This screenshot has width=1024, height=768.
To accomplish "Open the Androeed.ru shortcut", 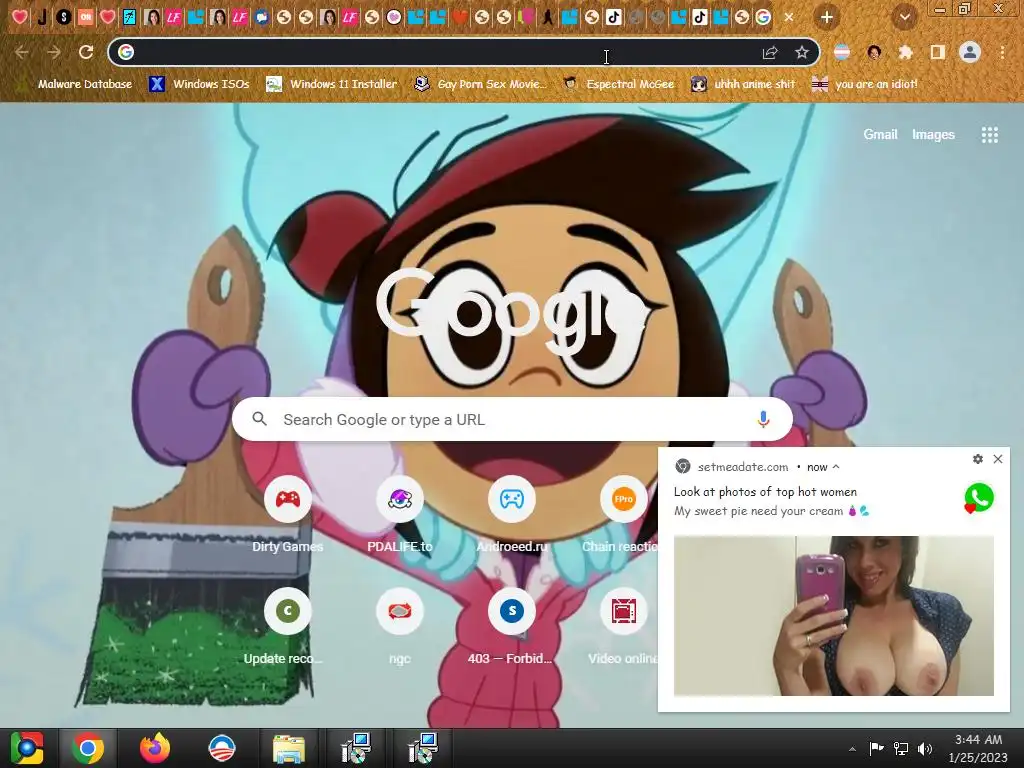I will click(x=512, y=516).
